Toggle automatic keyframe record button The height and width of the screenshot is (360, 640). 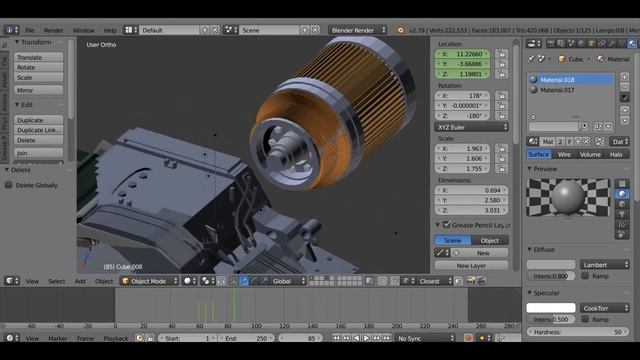click(468, 338)
